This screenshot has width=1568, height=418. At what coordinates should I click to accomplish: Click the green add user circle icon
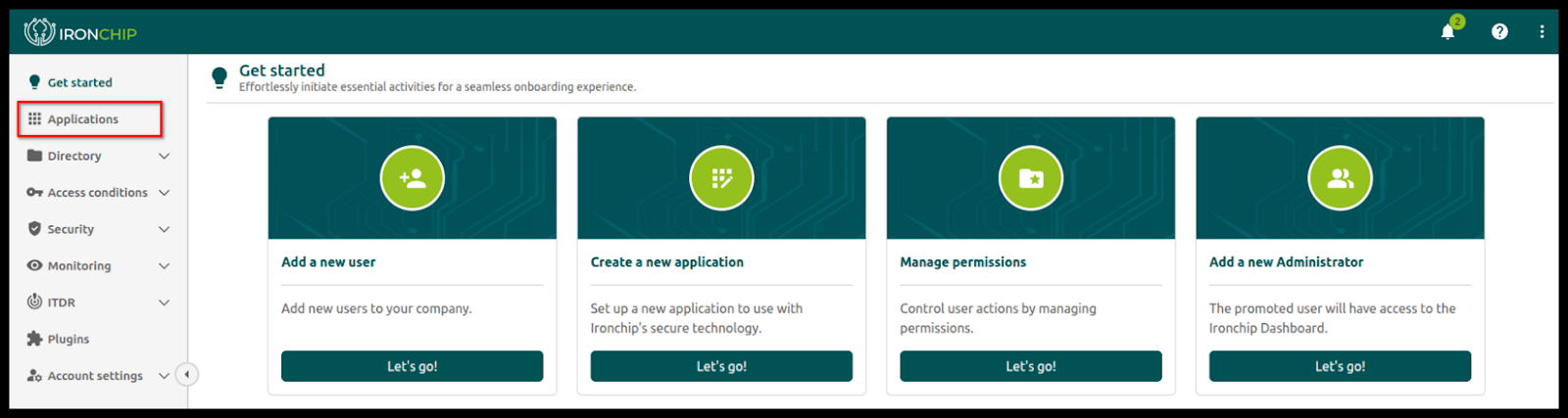(413, 178)
